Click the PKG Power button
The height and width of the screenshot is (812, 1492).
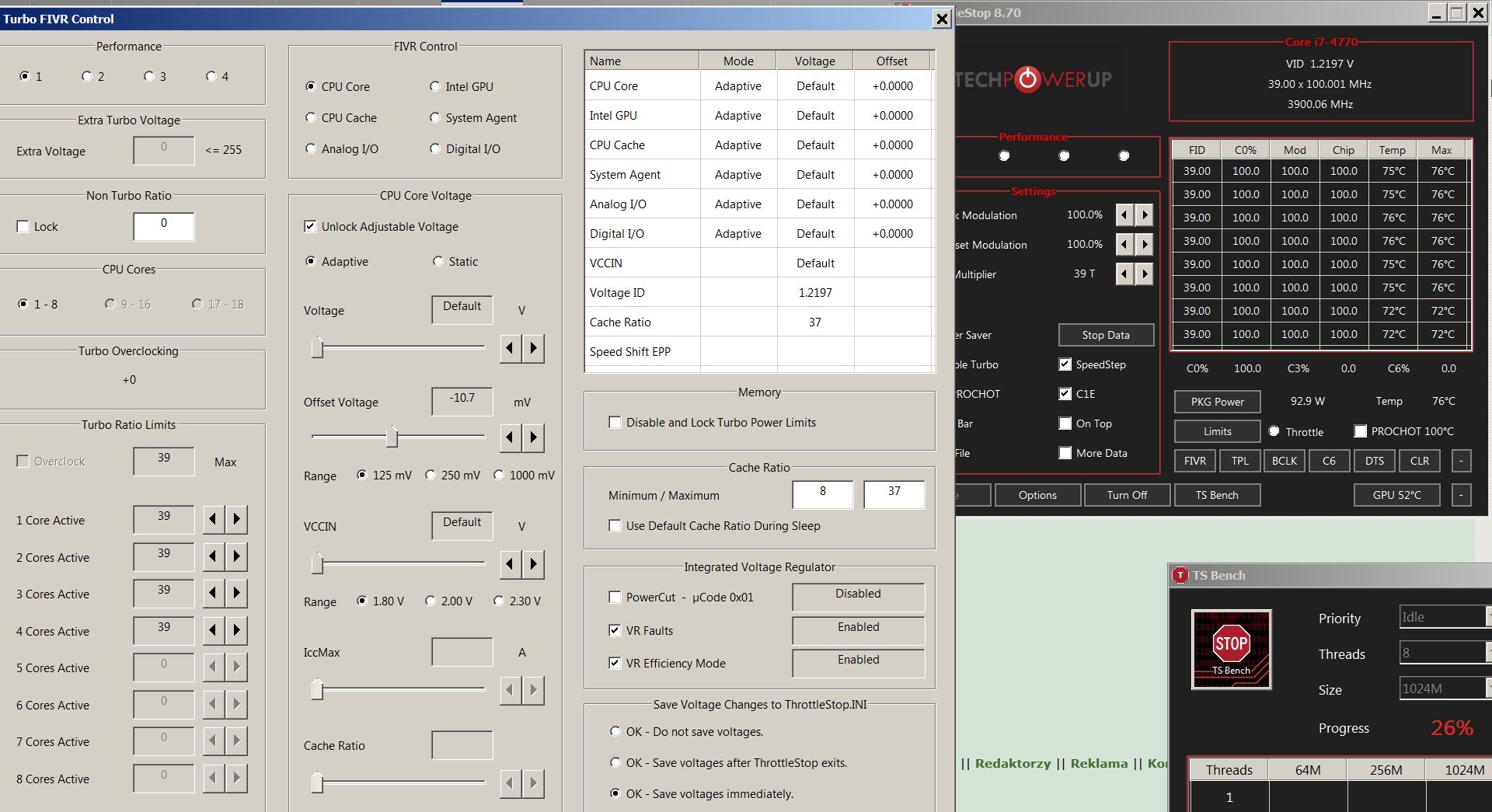1217,402
